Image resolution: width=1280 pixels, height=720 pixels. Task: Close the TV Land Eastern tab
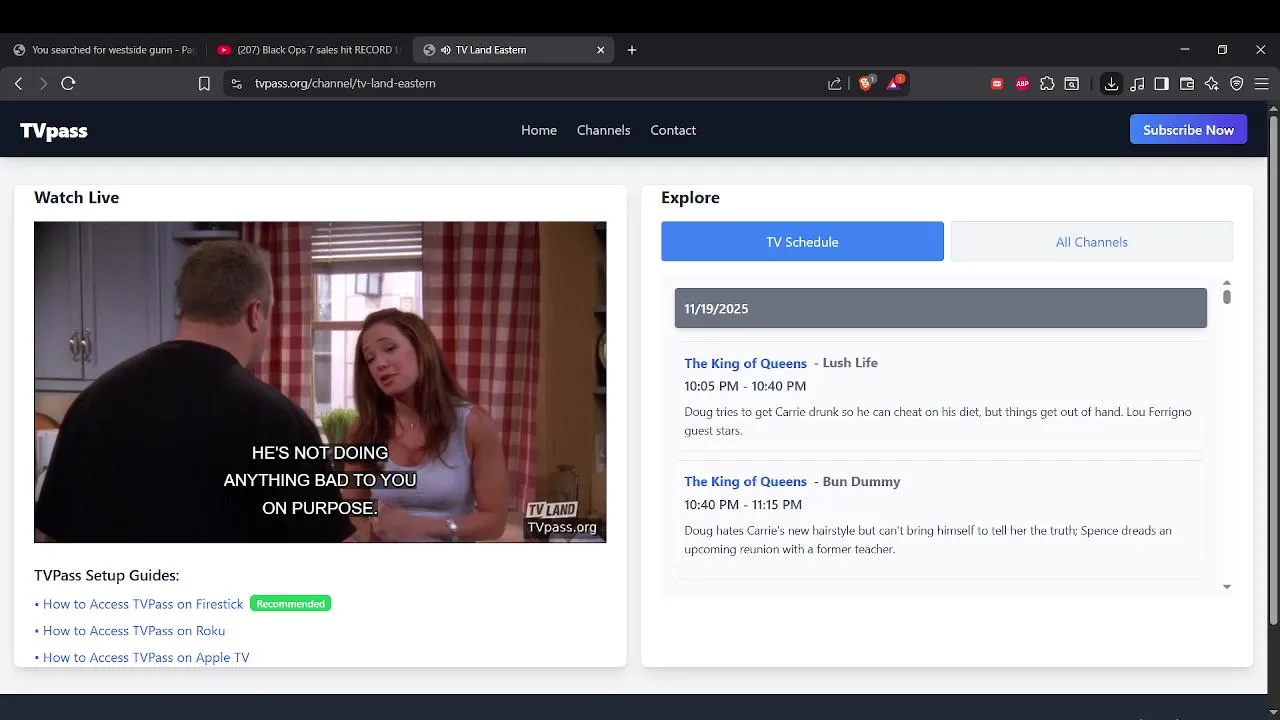pos(601,50)
